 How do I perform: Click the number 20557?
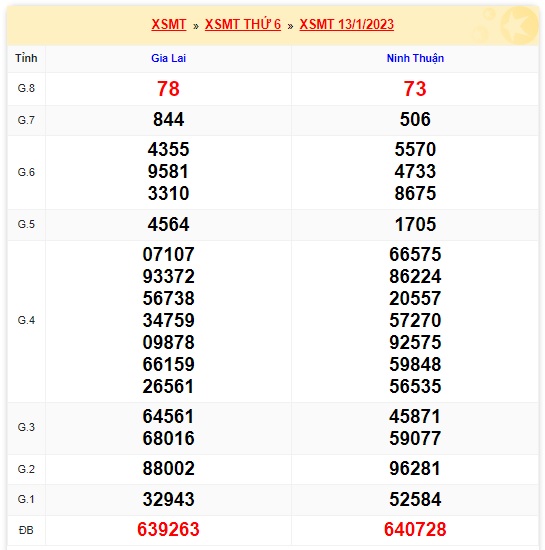click(x=415, y=299)
